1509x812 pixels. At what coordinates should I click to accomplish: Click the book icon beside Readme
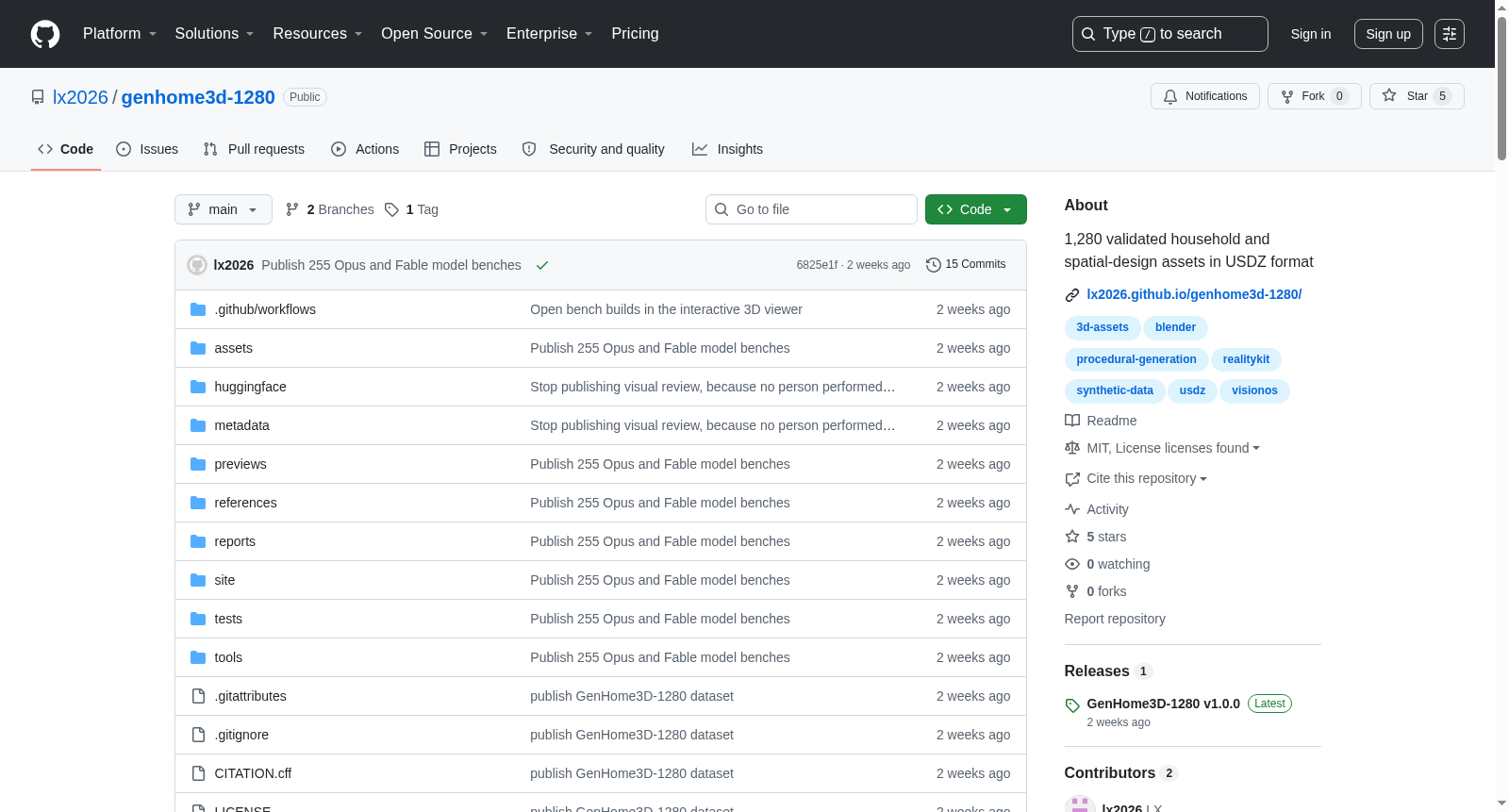coord(1072,421)
